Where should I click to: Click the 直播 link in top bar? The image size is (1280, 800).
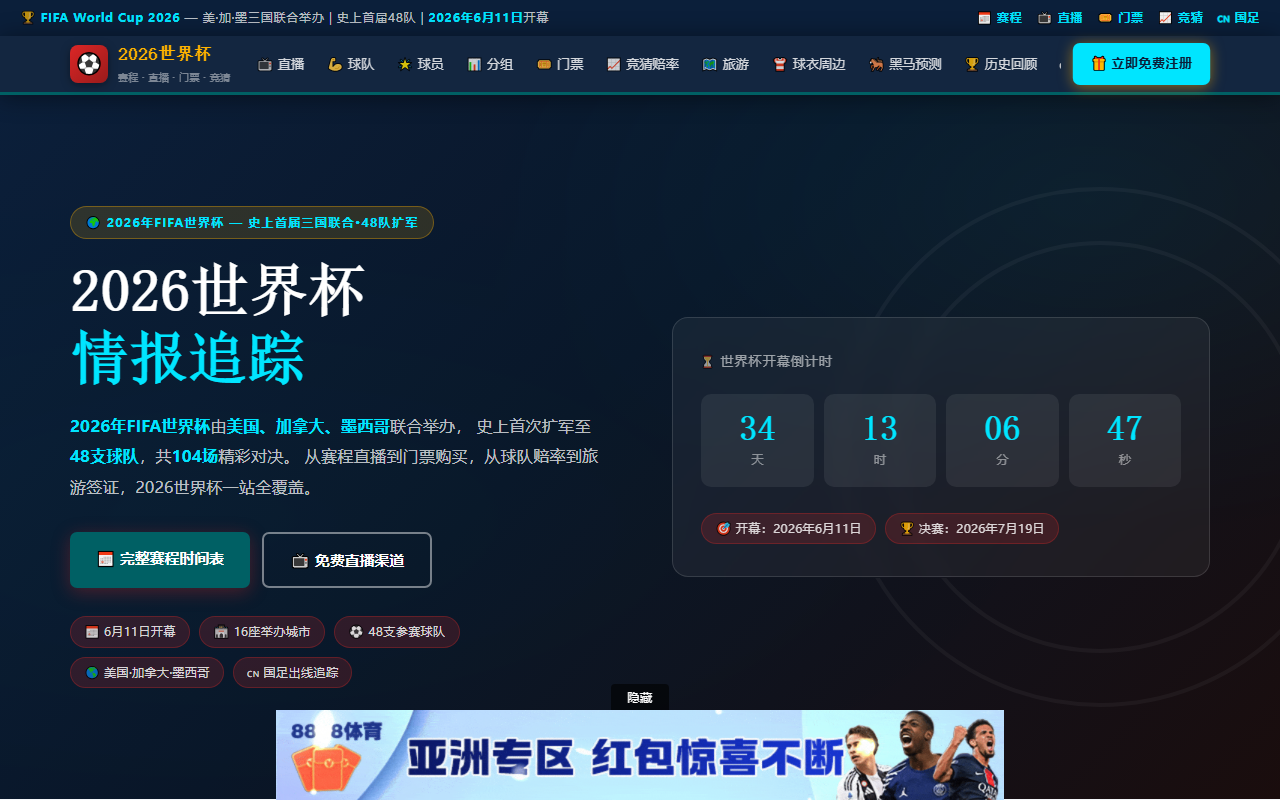(x=1060, y=18)
